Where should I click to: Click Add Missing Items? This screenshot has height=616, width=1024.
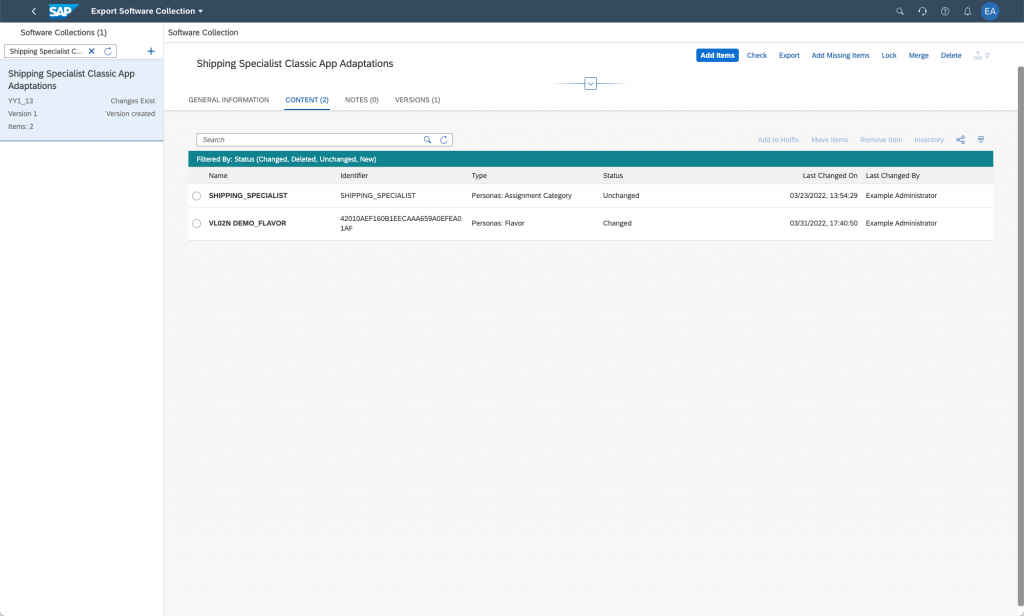point(840,56)
